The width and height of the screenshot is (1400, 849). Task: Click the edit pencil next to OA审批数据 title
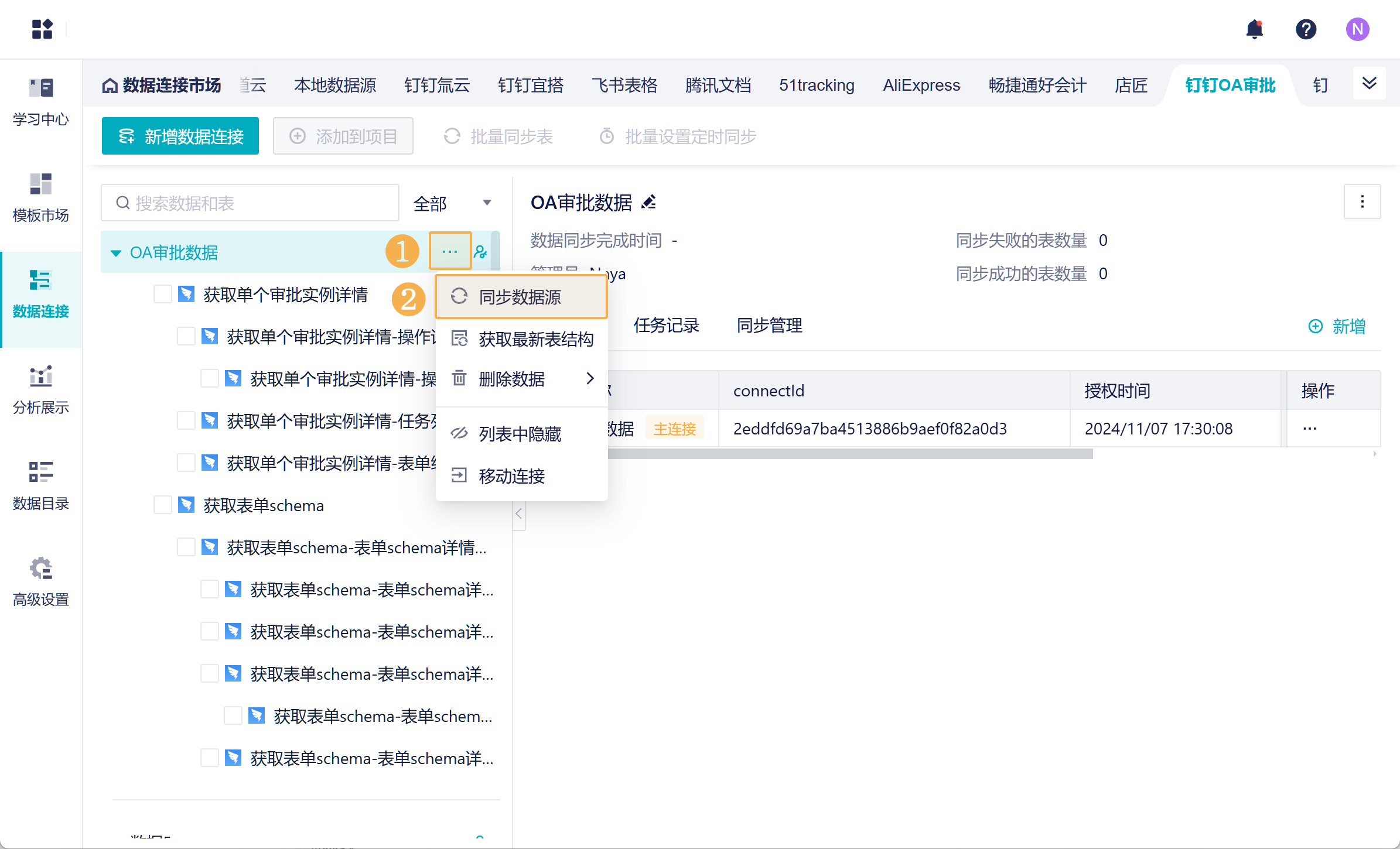point(648,203)
